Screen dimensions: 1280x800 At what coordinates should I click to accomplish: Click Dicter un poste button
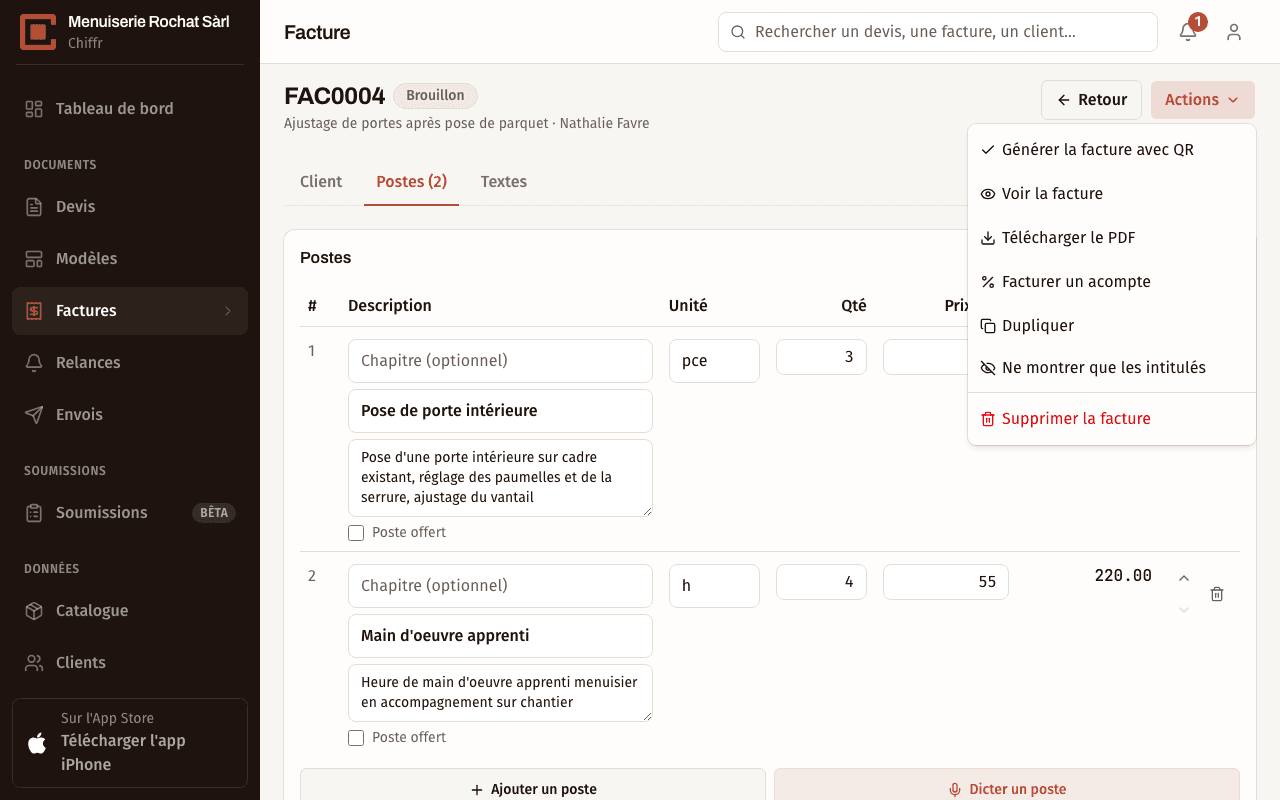pos(1007,789)
